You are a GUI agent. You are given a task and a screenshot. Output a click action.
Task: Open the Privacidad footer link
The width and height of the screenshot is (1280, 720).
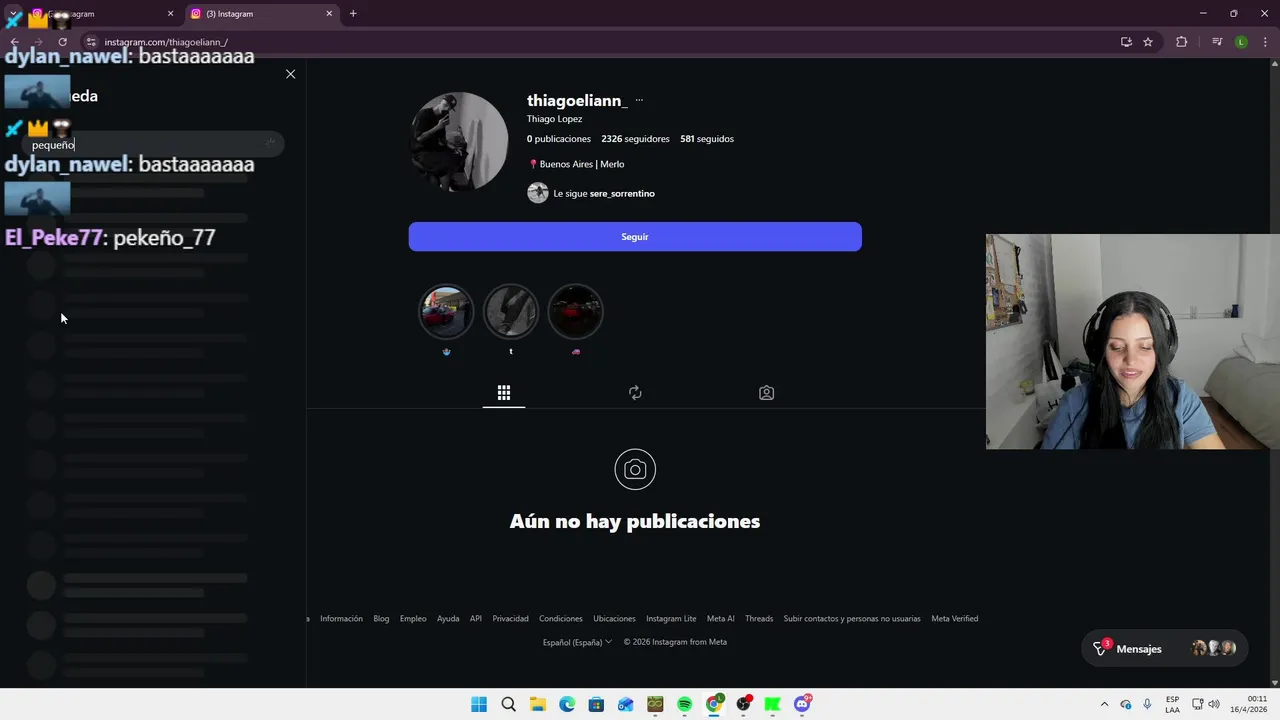click(x=510, y=619)
